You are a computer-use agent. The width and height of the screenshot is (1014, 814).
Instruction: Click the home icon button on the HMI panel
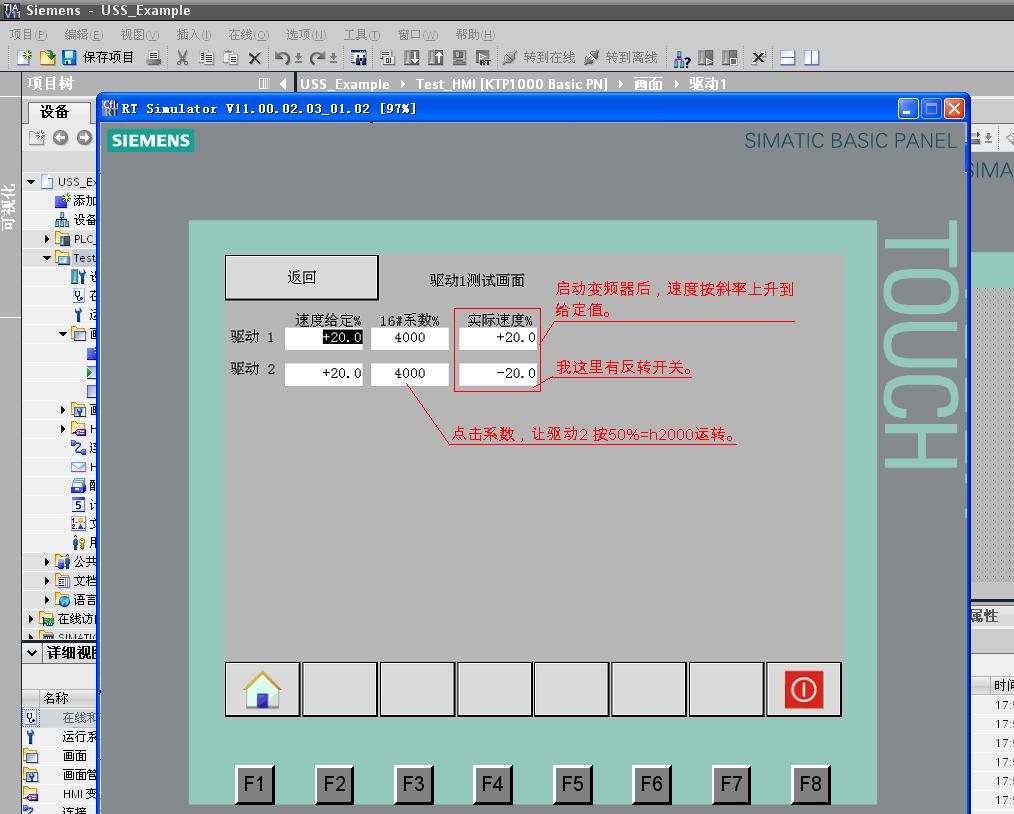click(263, 689)
